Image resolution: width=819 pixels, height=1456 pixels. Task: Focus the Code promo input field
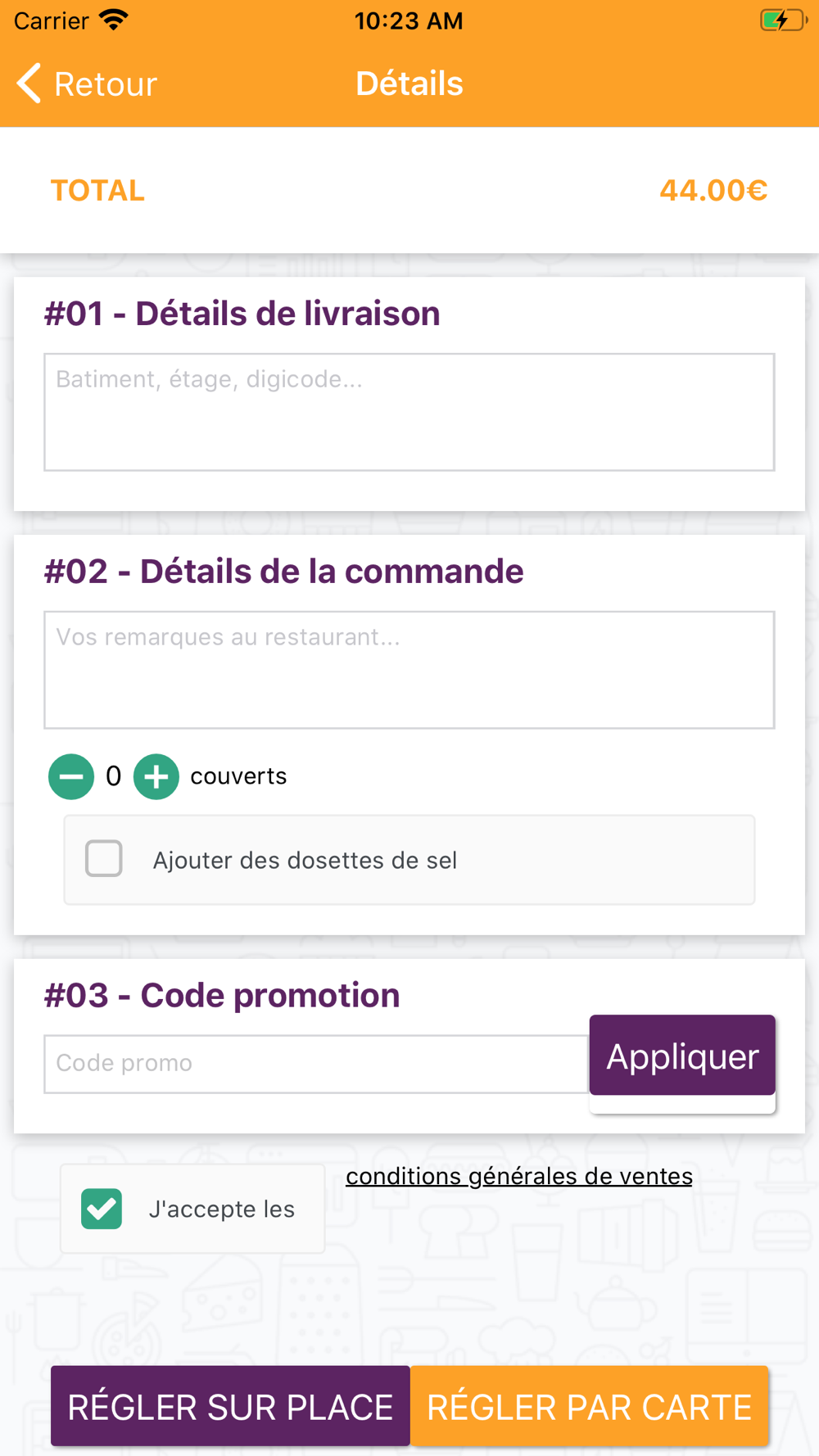click(x=316, y=1064)
